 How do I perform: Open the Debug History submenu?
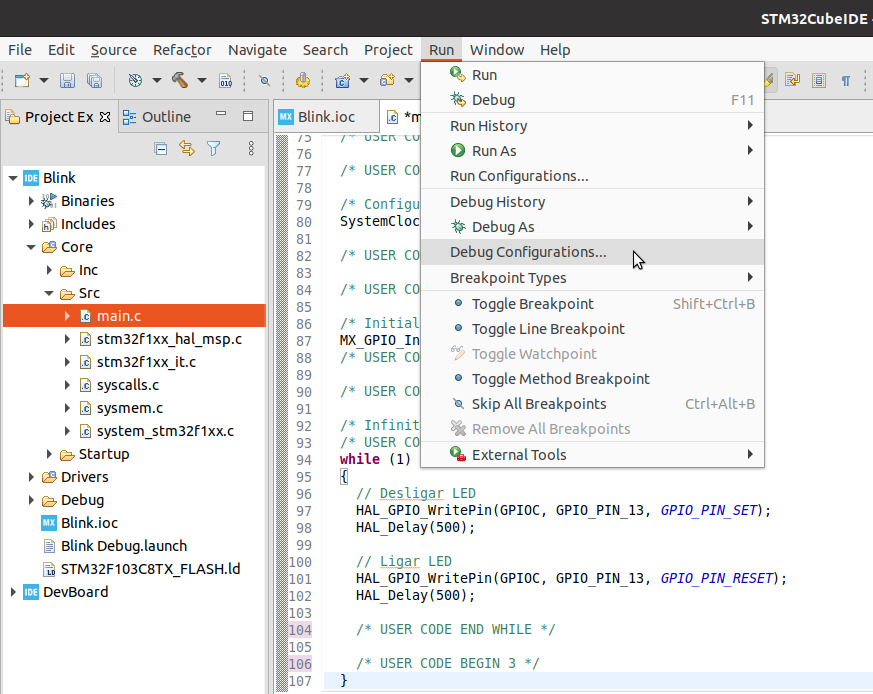click(592, 202)
